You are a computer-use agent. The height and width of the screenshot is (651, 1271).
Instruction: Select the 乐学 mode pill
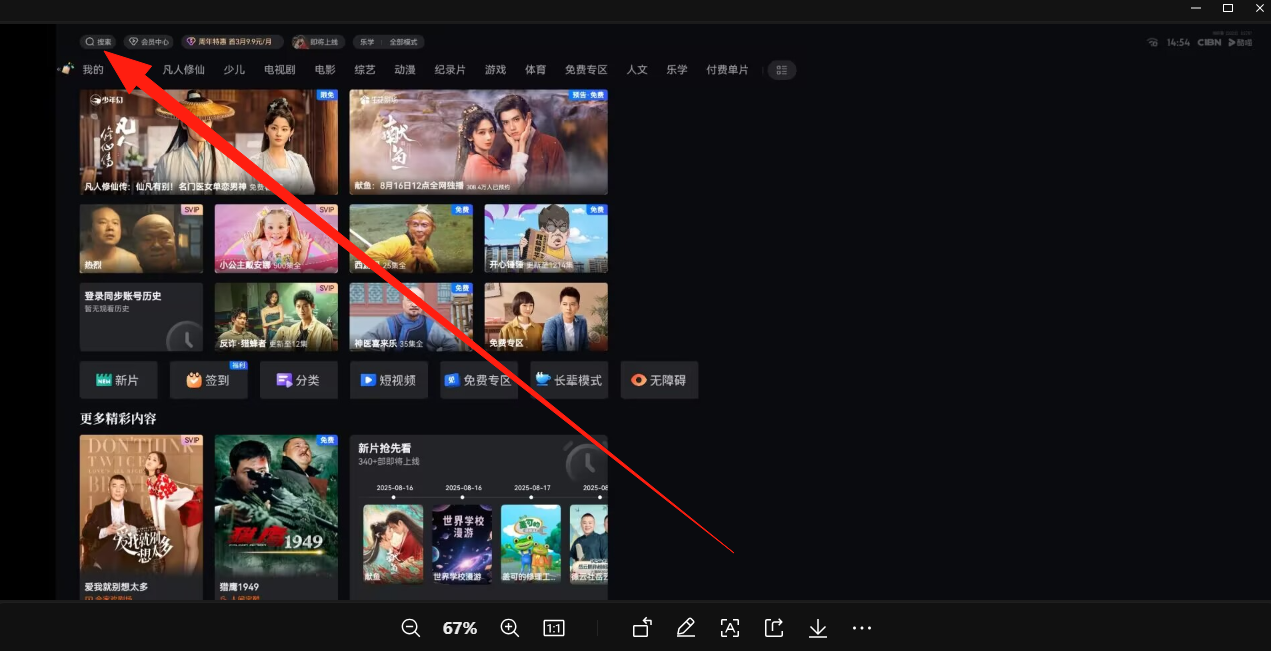367,42
